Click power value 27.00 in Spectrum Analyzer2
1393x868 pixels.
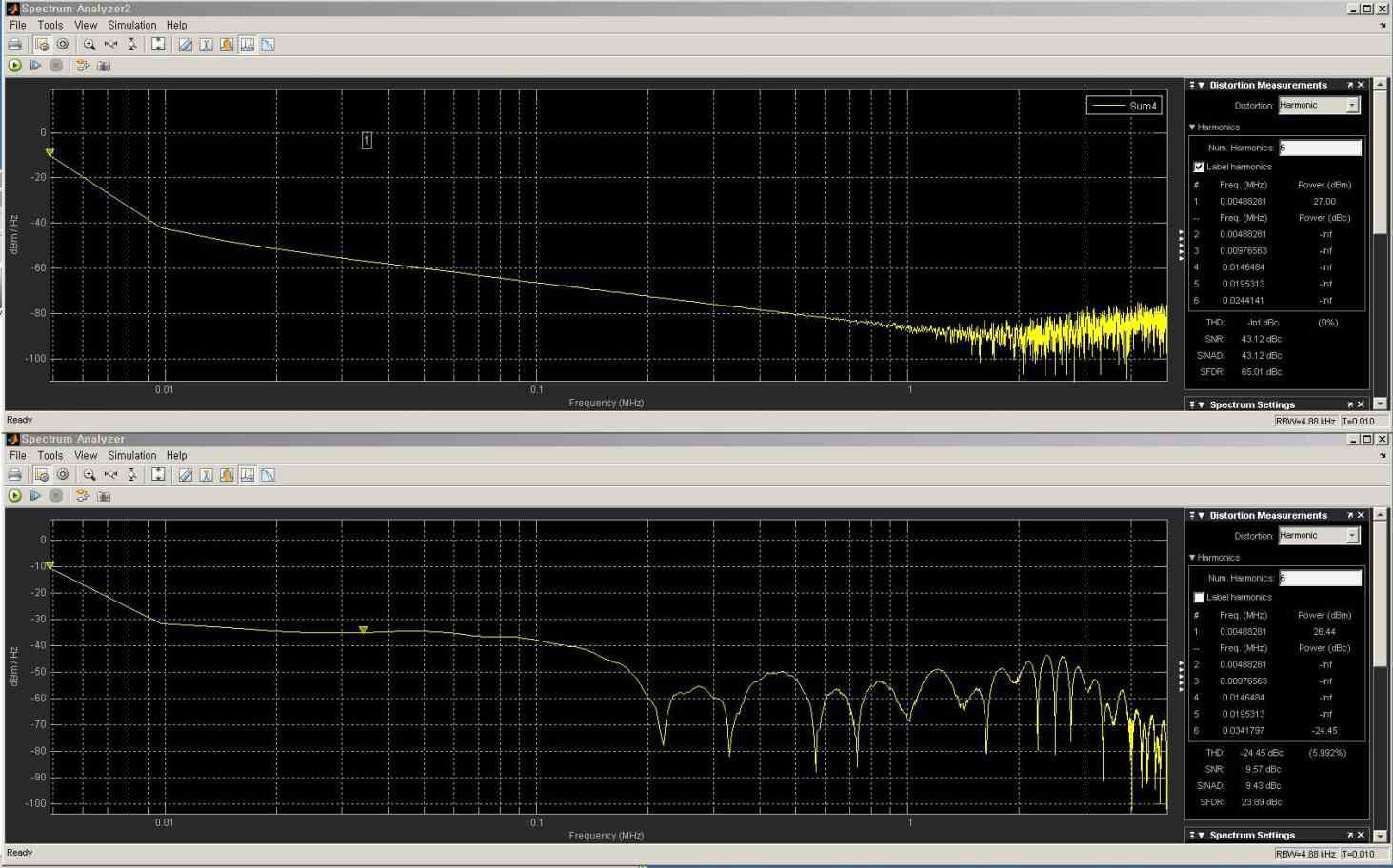click(x=1324, y=202)
